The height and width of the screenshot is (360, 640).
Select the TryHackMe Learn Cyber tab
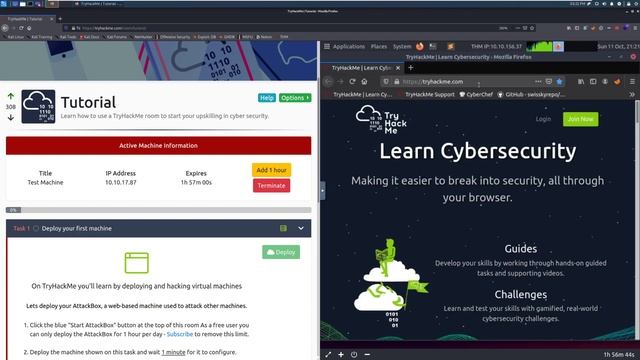coord(362,68)
